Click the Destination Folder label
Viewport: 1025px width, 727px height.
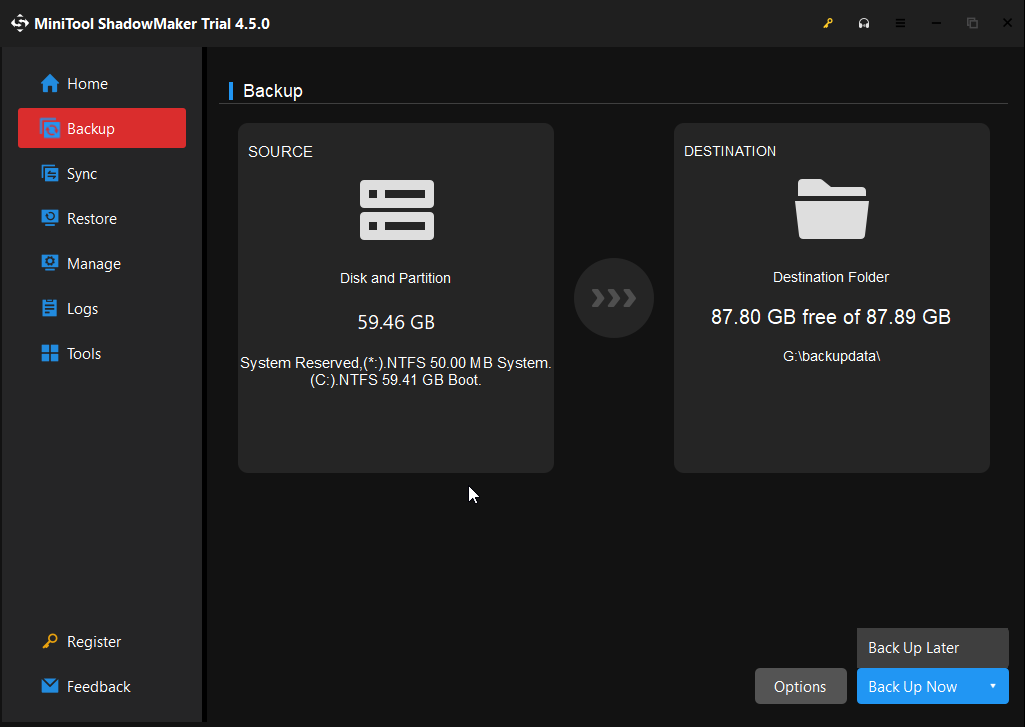coord(831,277)
